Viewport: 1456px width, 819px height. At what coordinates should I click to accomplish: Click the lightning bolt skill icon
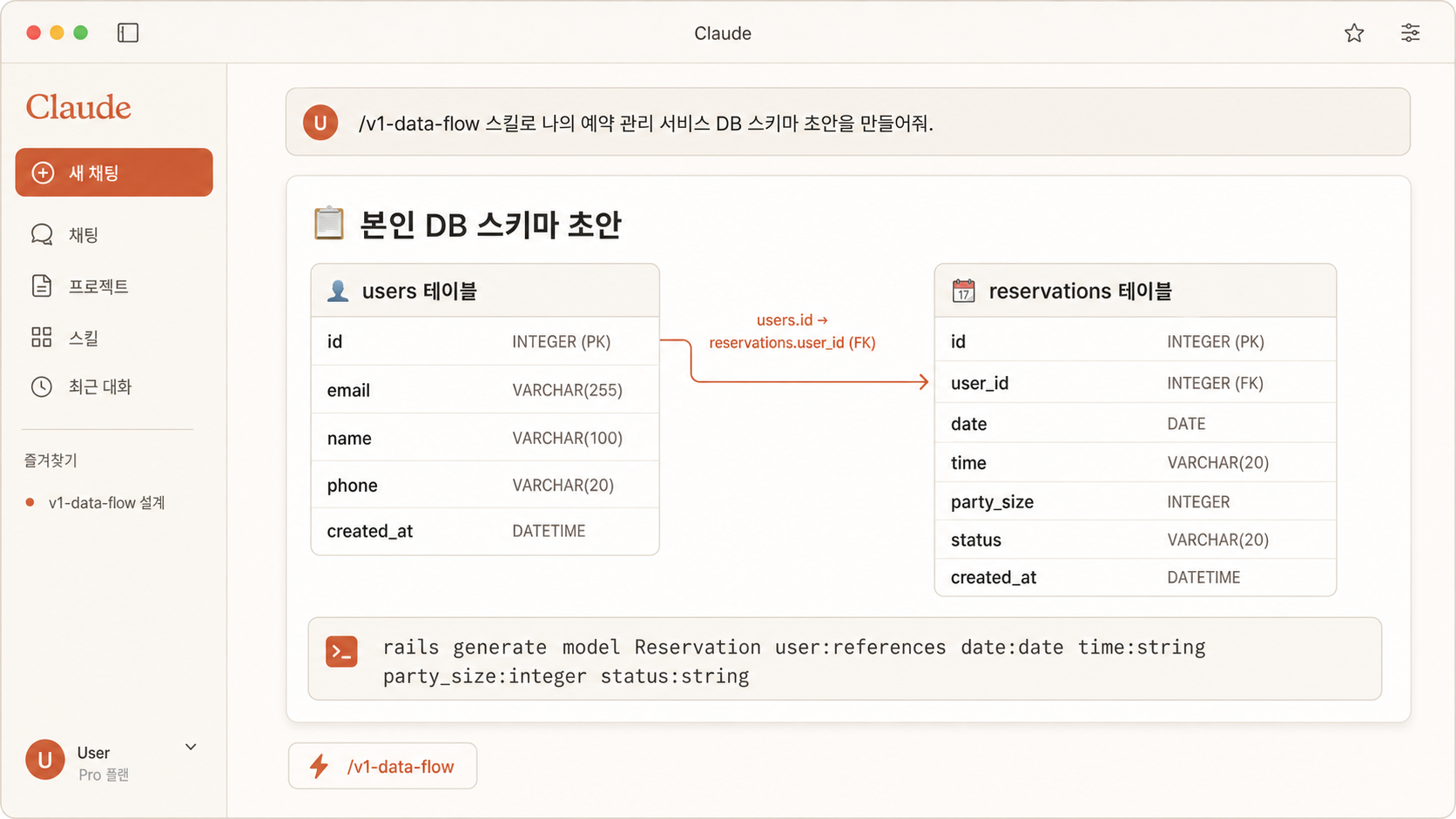(320, 766)
